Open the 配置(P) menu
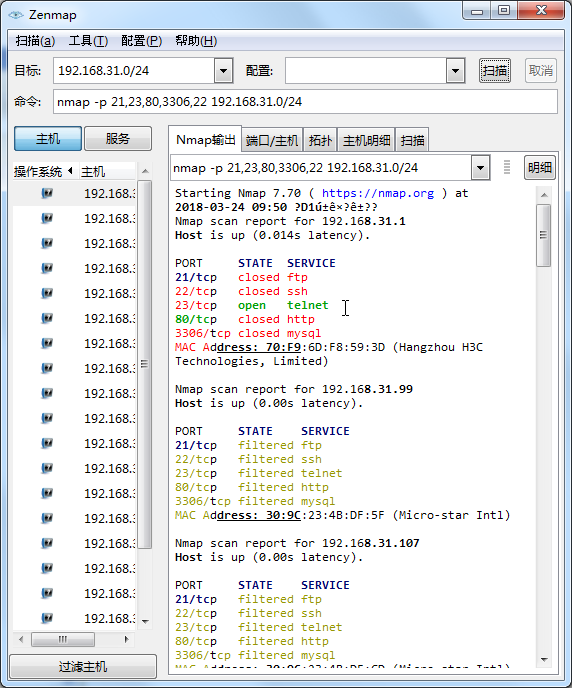 [x=141, y=41]
